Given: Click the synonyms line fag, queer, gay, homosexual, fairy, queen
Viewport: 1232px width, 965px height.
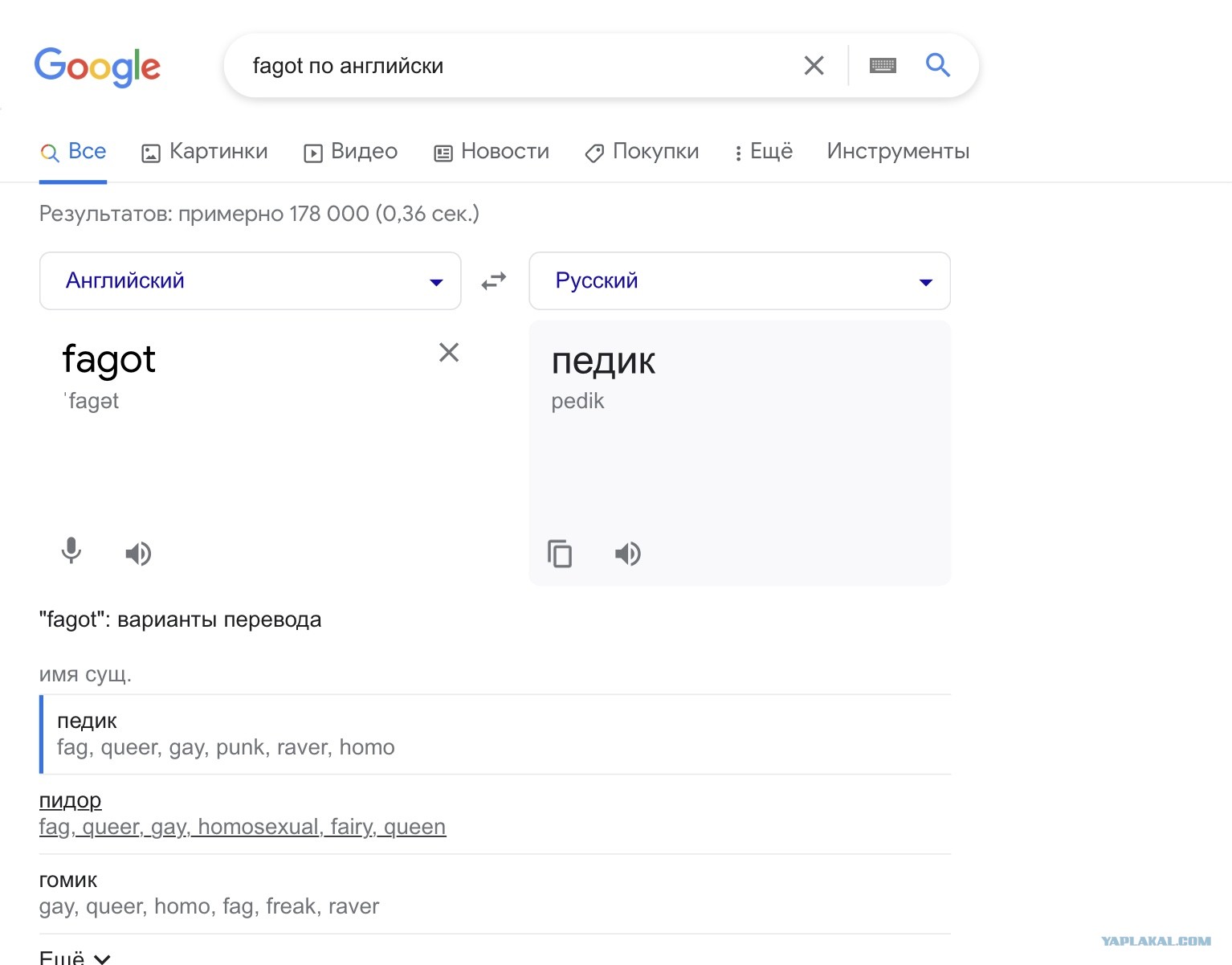Looking at the screenshot, I should click(243, 827).
